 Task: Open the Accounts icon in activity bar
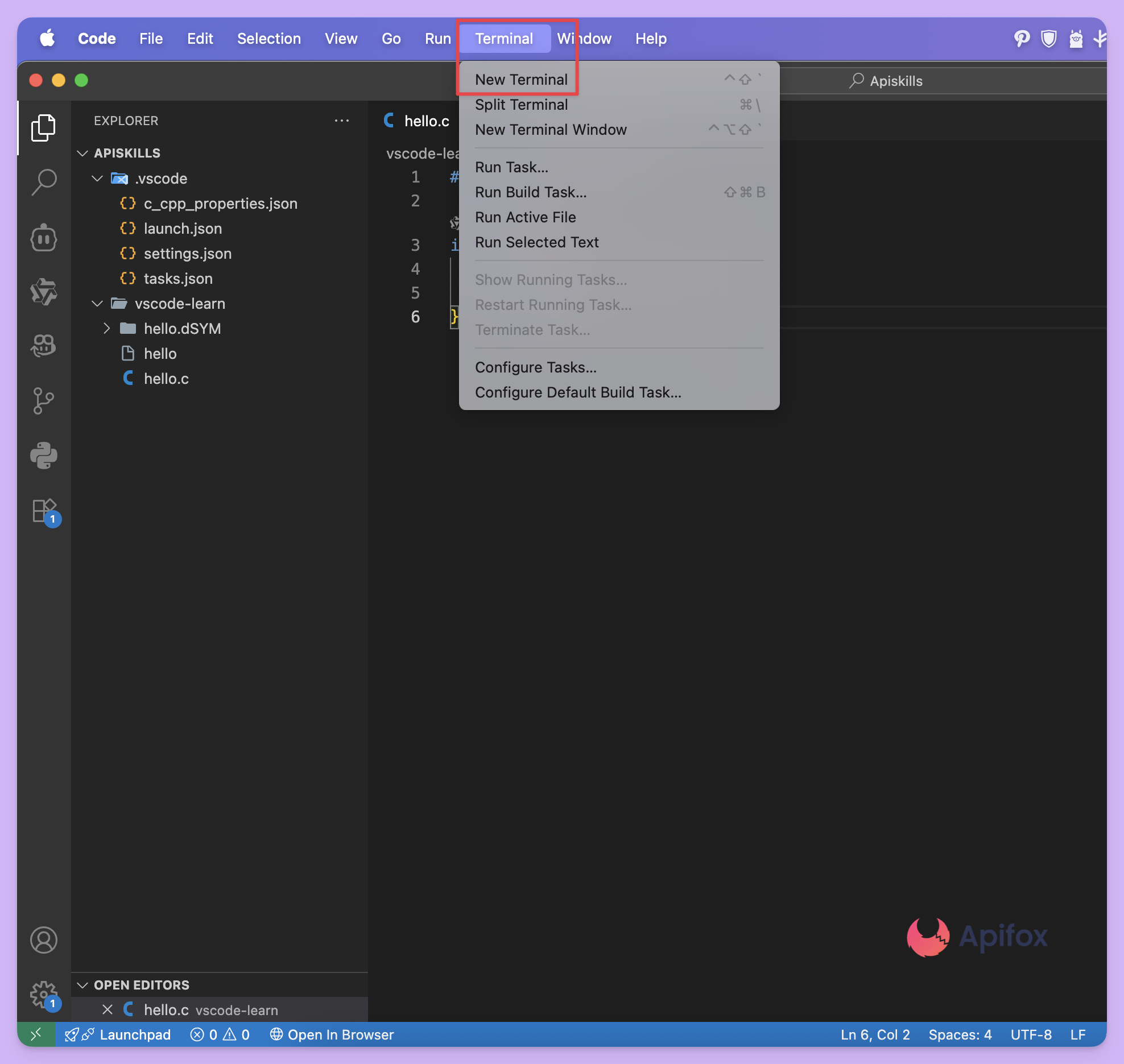(44, 940)
